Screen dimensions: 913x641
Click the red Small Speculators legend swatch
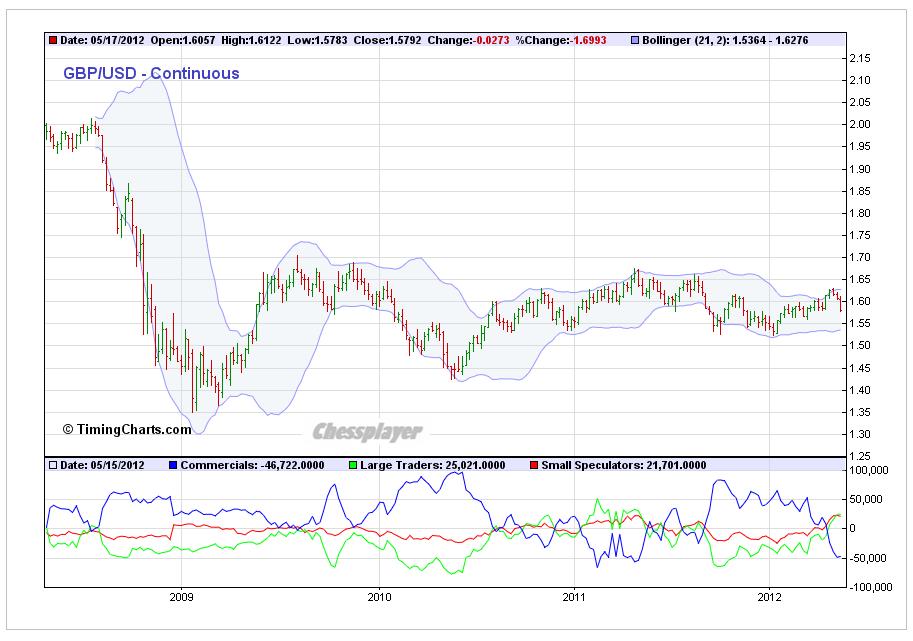(533, 465)
